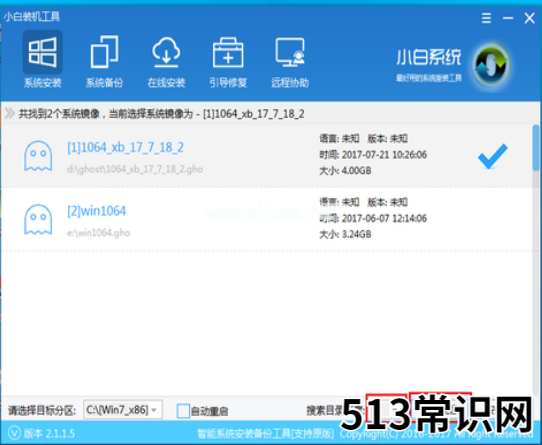The image size is (542, 445).
Task: Open 引导修复 toolbox icon
Action: pos(228,53)
